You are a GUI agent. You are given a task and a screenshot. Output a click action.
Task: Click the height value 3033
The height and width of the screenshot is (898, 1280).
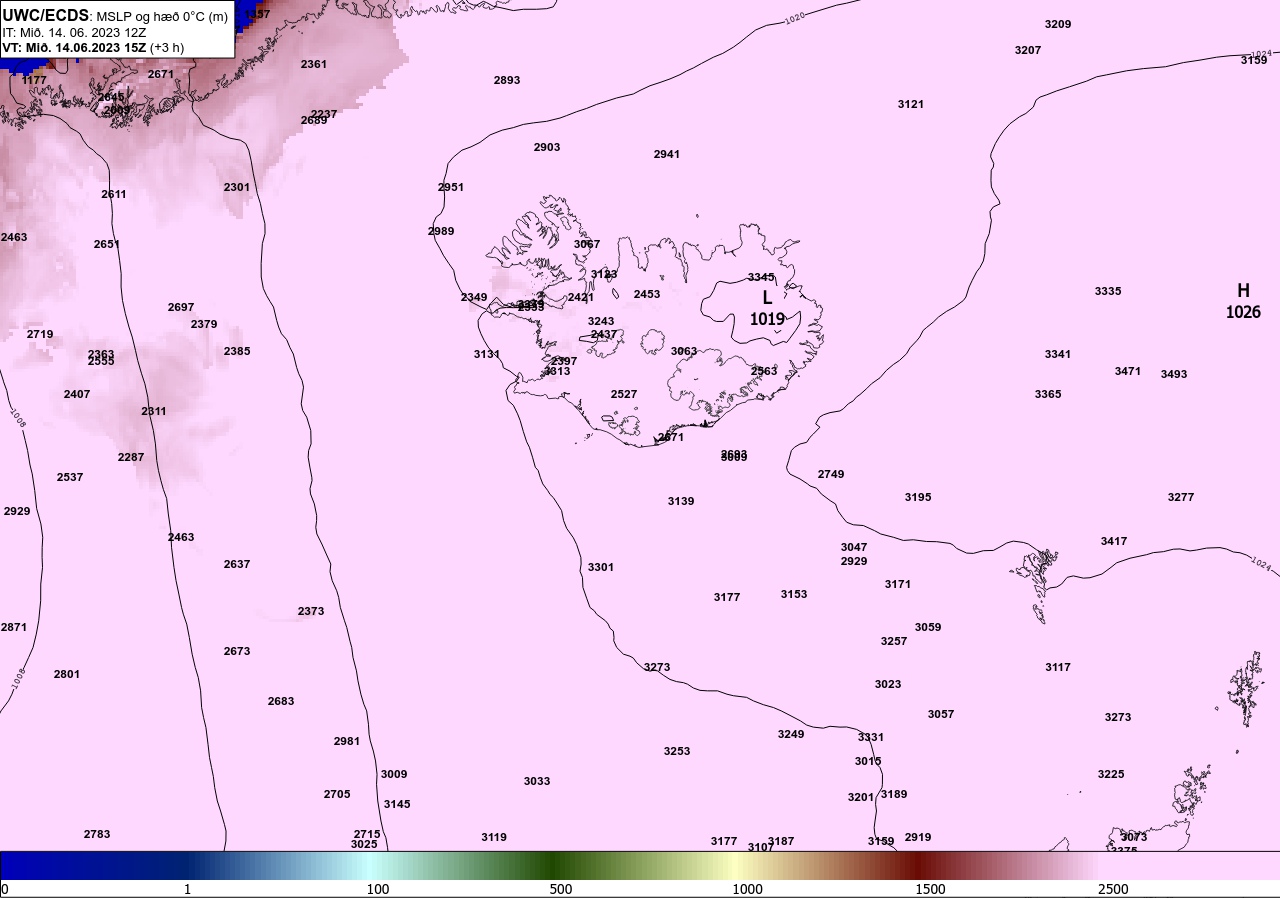(537, 781)
